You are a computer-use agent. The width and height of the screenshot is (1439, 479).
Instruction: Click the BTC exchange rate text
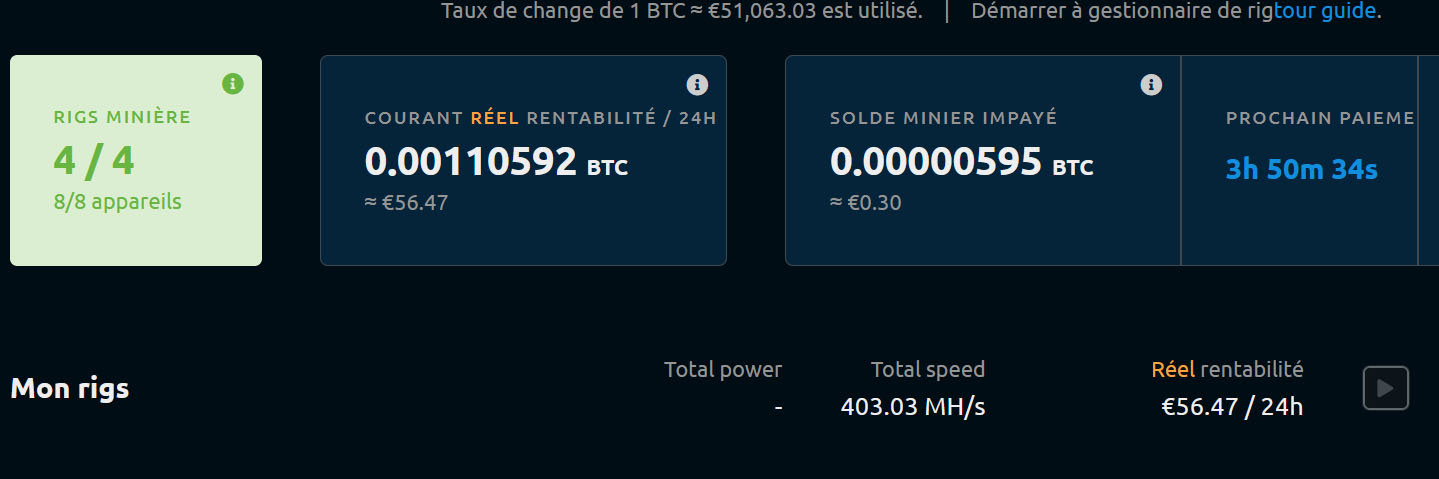(681, 12)
